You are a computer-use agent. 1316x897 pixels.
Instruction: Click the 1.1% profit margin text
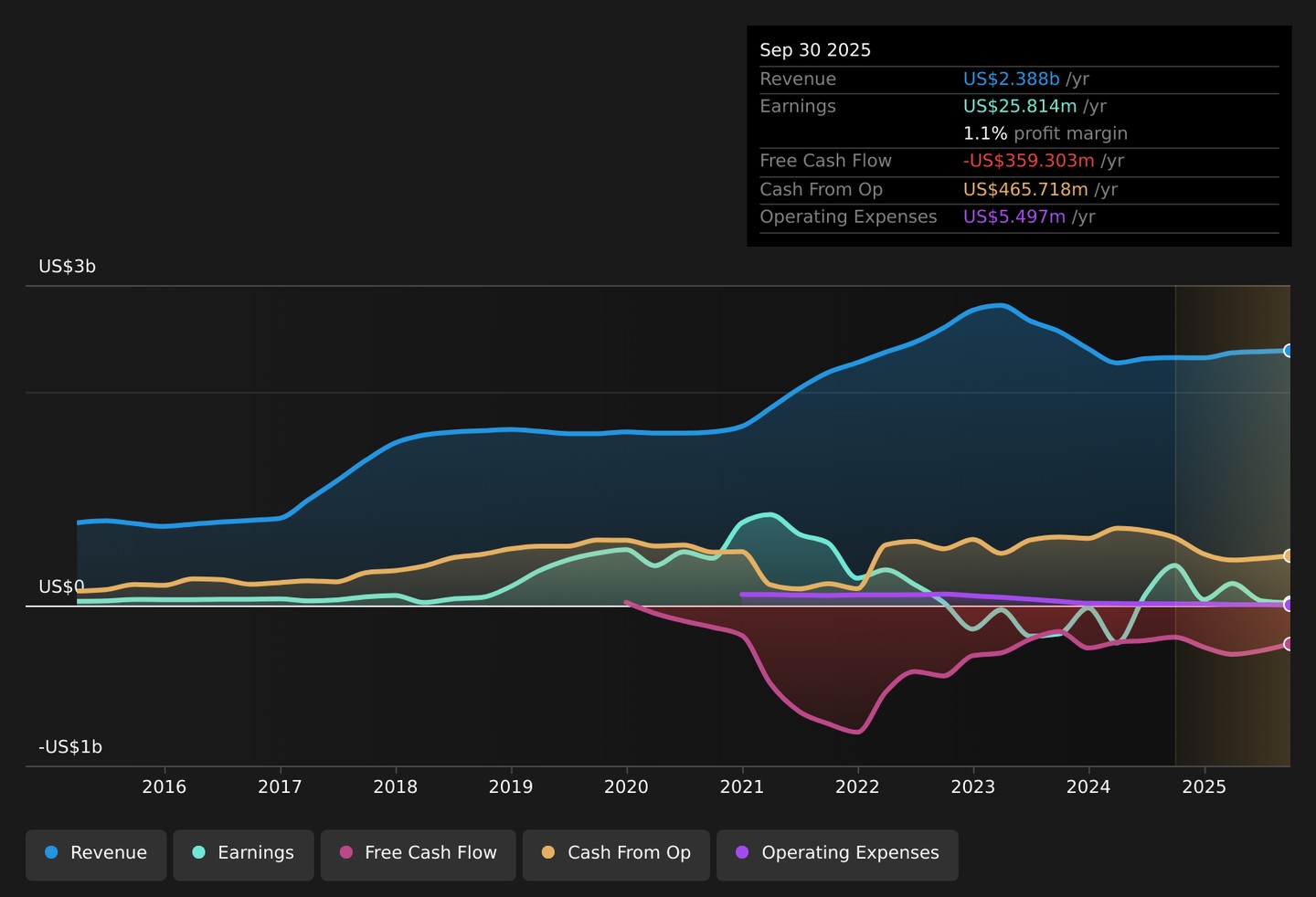pos(1045,133)
